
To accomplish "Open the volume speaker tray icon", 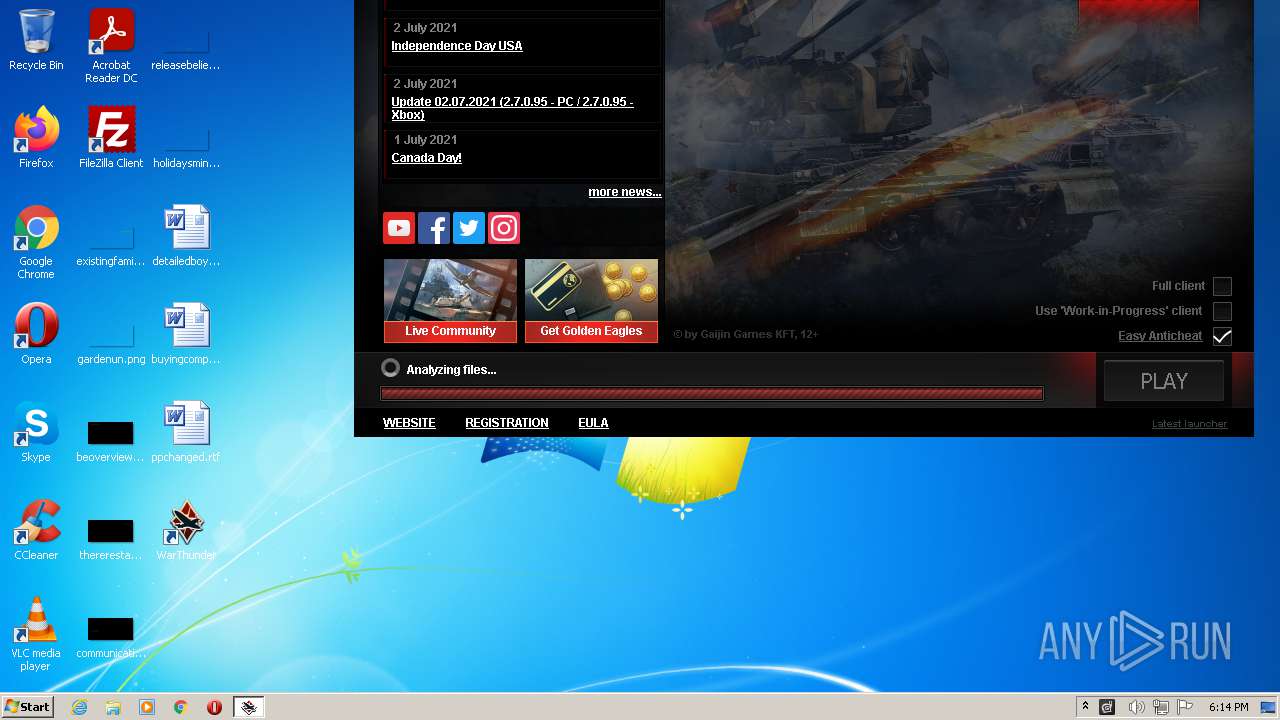I will click(1136, 707).
